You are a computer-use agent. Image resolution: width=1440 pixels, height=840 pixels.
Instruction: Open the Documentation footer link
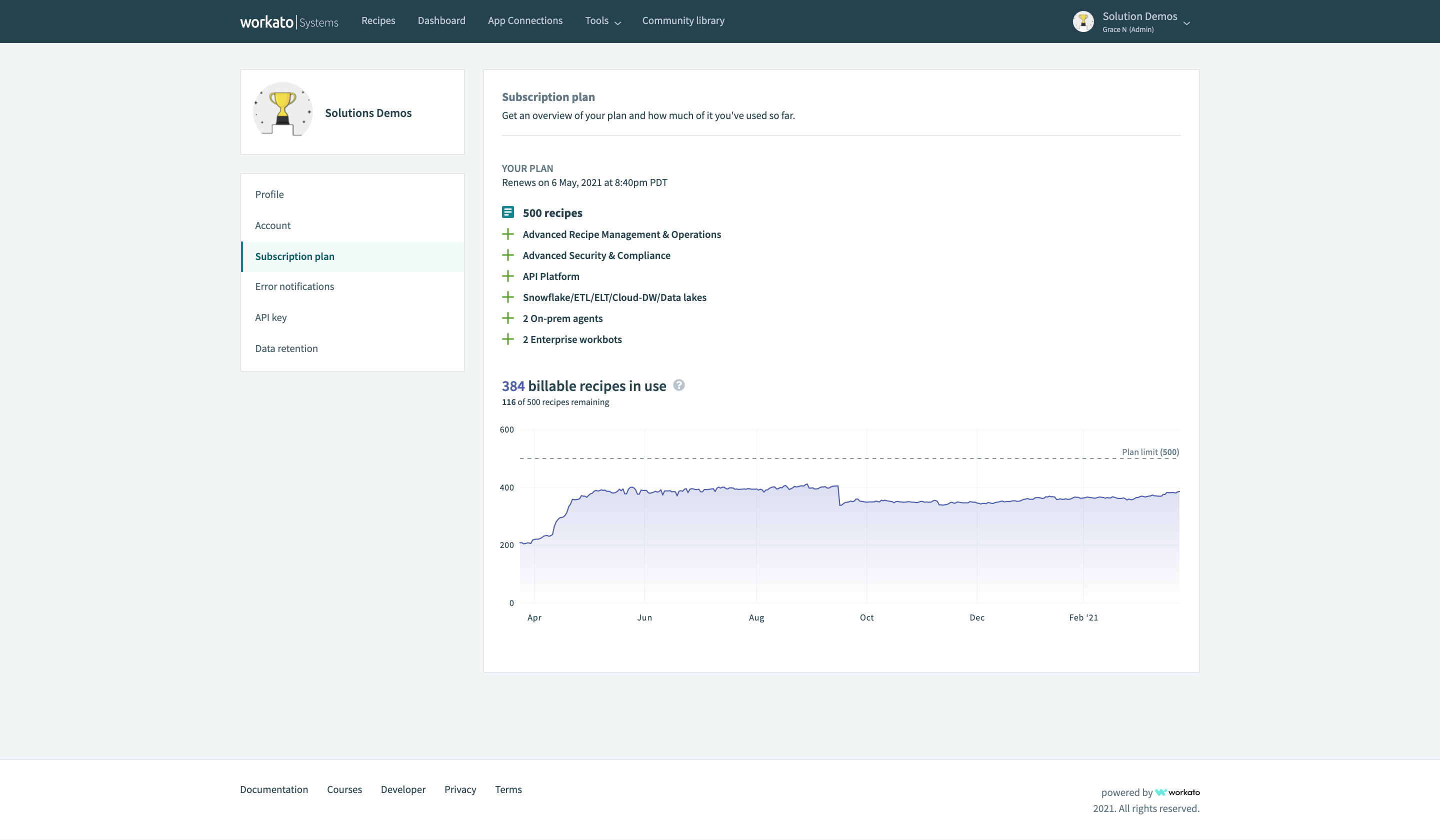click(x=273, y=789)
